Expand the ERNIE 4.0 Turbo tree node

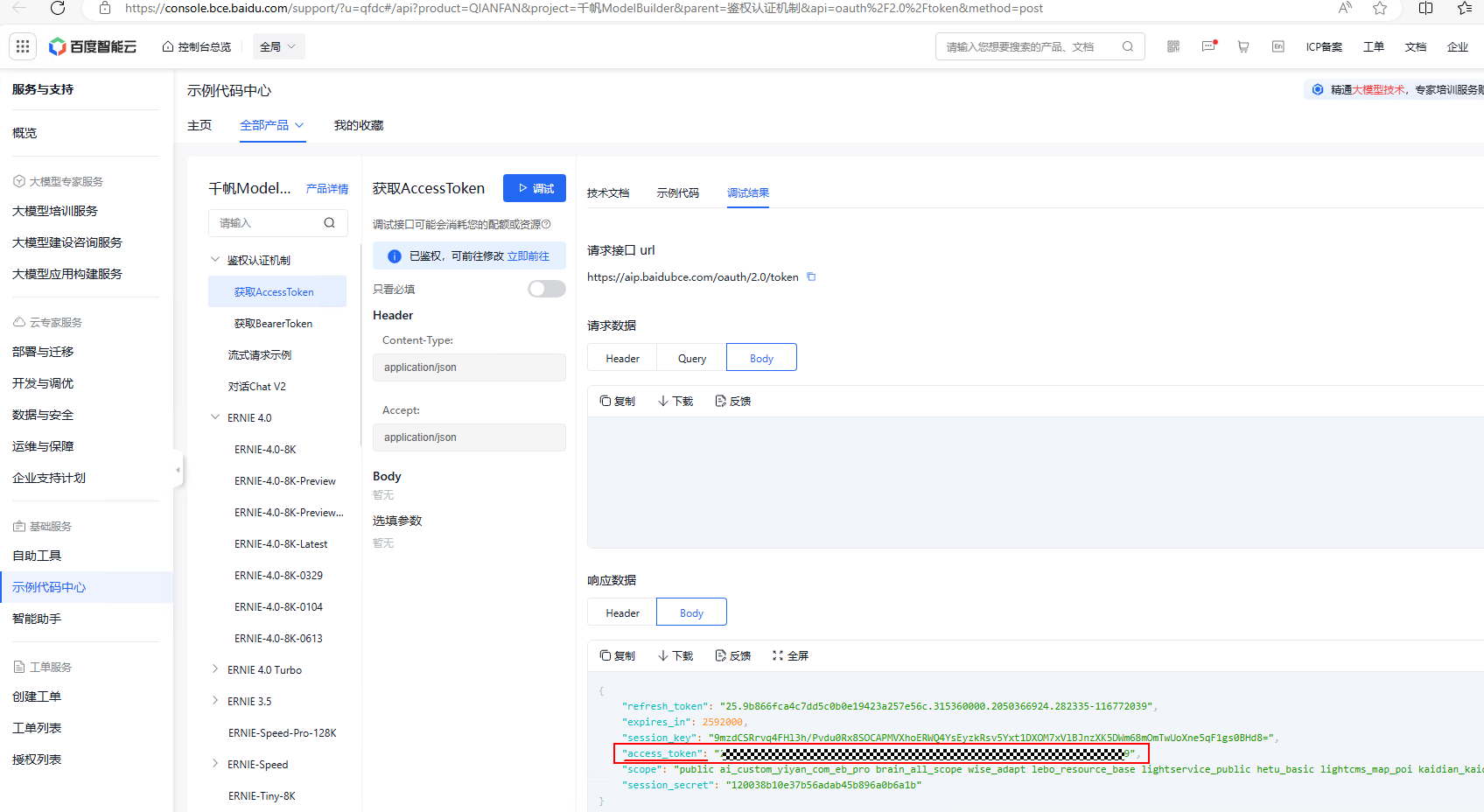tap(215, 669)
